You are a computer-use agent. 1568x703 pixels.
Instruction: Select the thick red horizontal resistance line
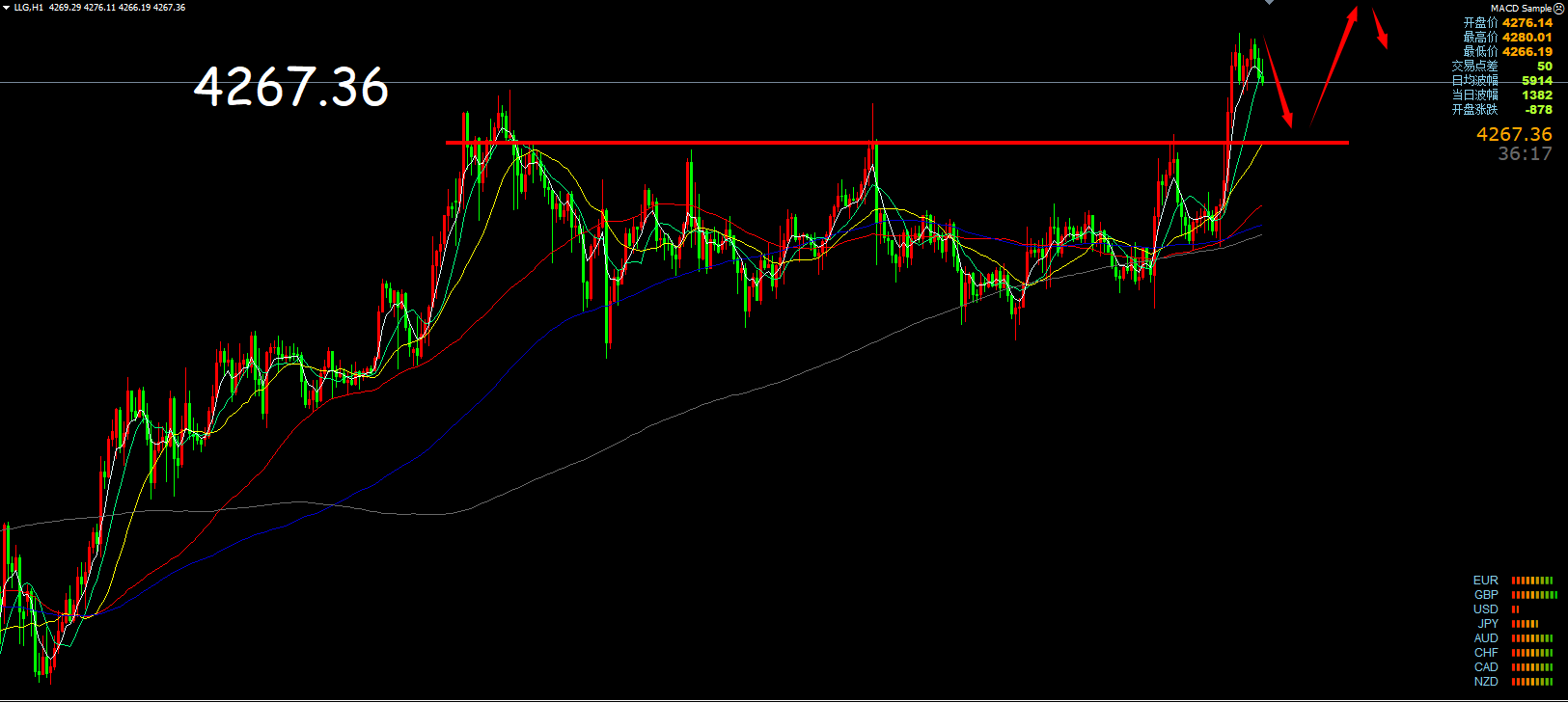[x=897, y=143]
